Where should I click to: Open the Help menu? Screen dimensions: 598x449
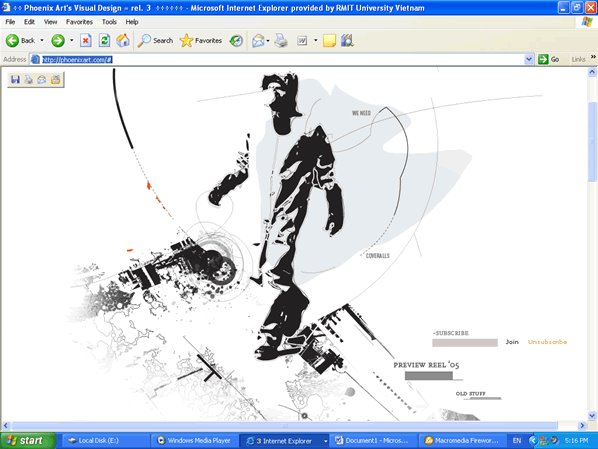tap(132, 22)
